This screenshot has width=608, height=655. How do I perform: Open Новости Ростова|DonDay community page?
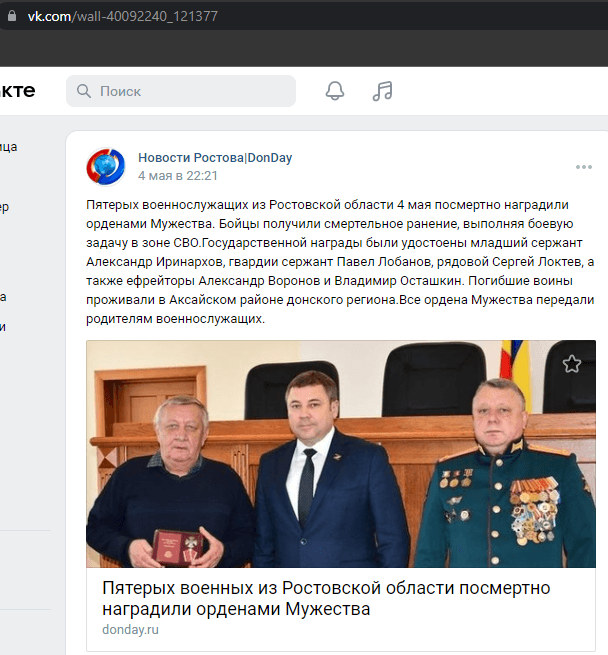coord(215,157)
